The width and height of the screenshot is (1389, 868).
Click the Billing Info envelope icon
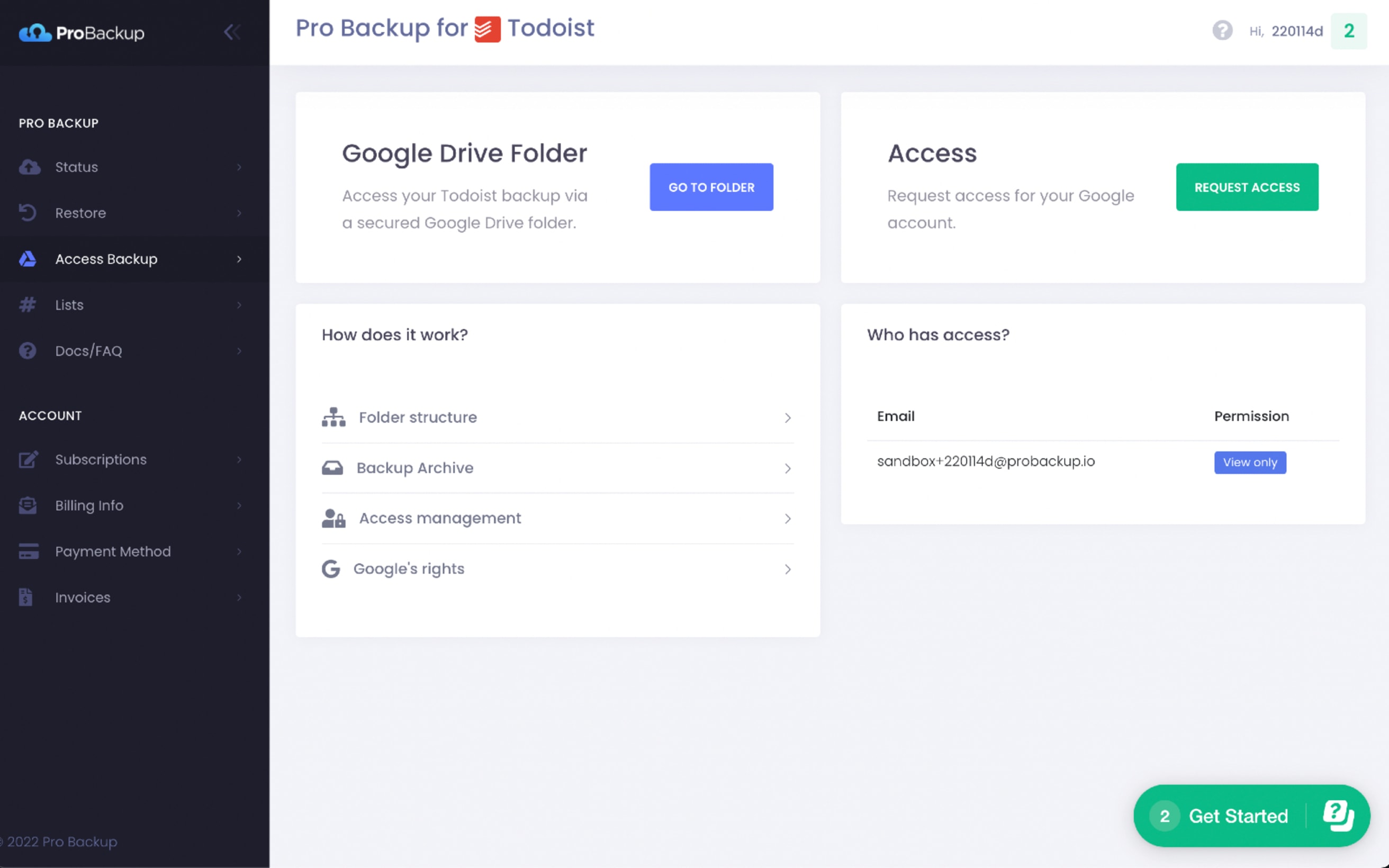27,505
